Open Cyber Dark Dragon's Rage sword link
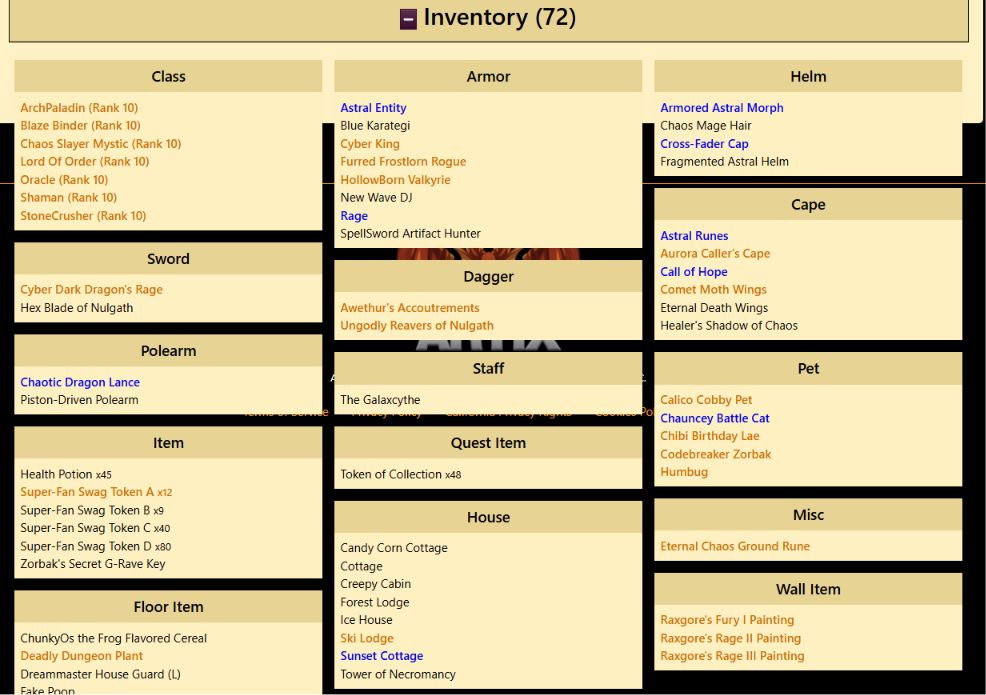This screenshot has width=986, height=695. coord(91,289)
